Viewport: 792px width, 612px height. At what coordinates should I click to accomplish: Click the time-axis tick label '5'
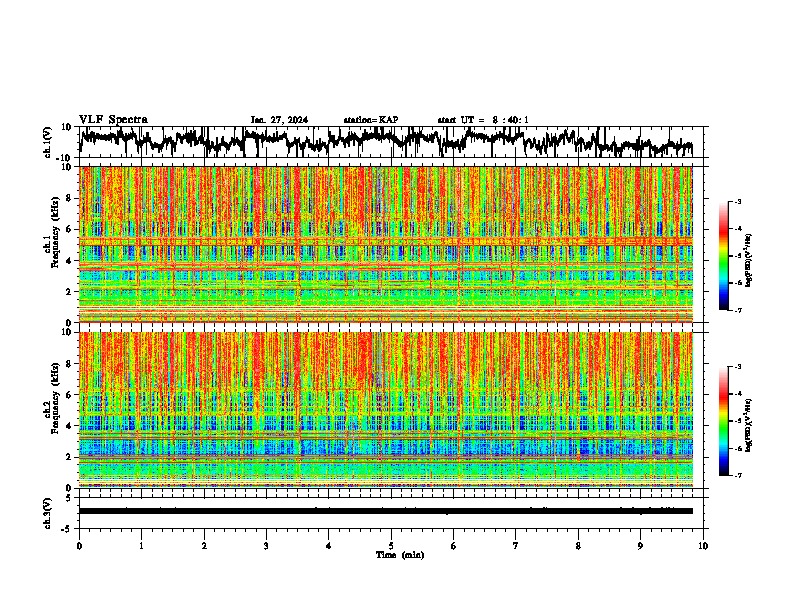[391, 546]
